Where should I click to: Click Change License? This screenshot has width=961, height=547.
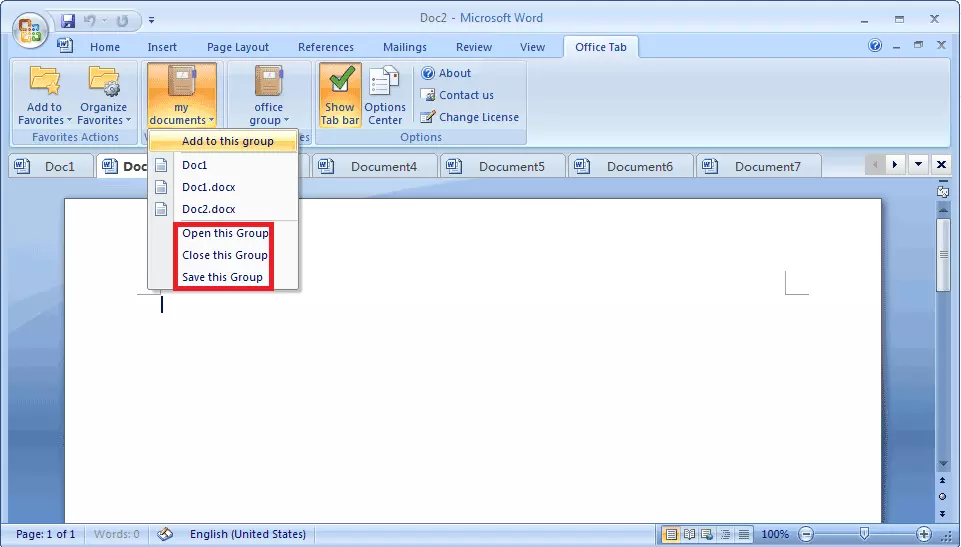(x=469, y=117)
